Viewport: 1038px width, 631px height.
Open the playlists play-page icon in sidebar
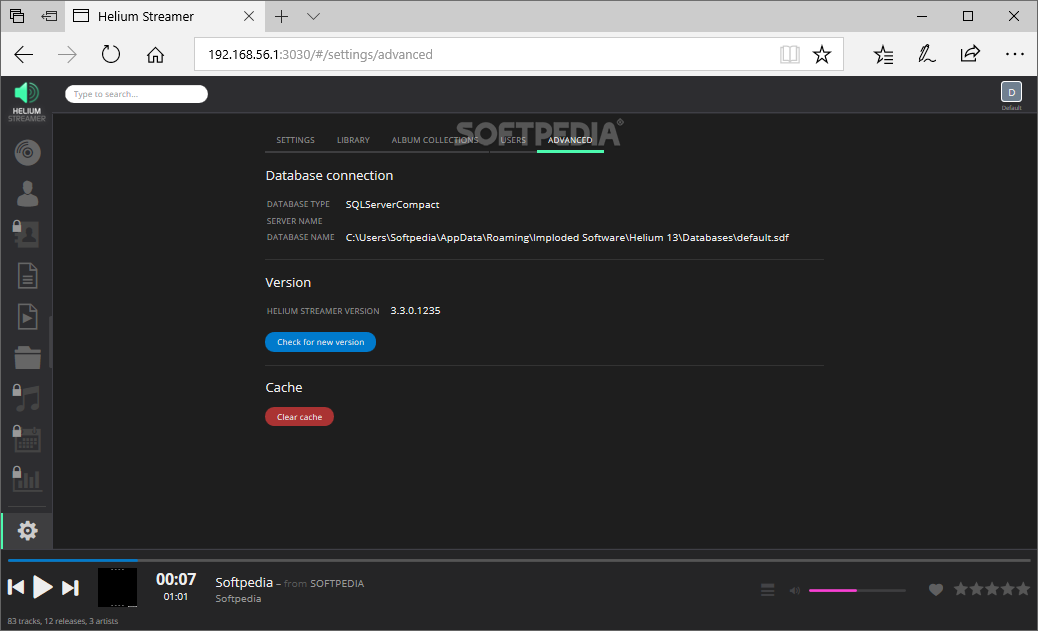27,316
